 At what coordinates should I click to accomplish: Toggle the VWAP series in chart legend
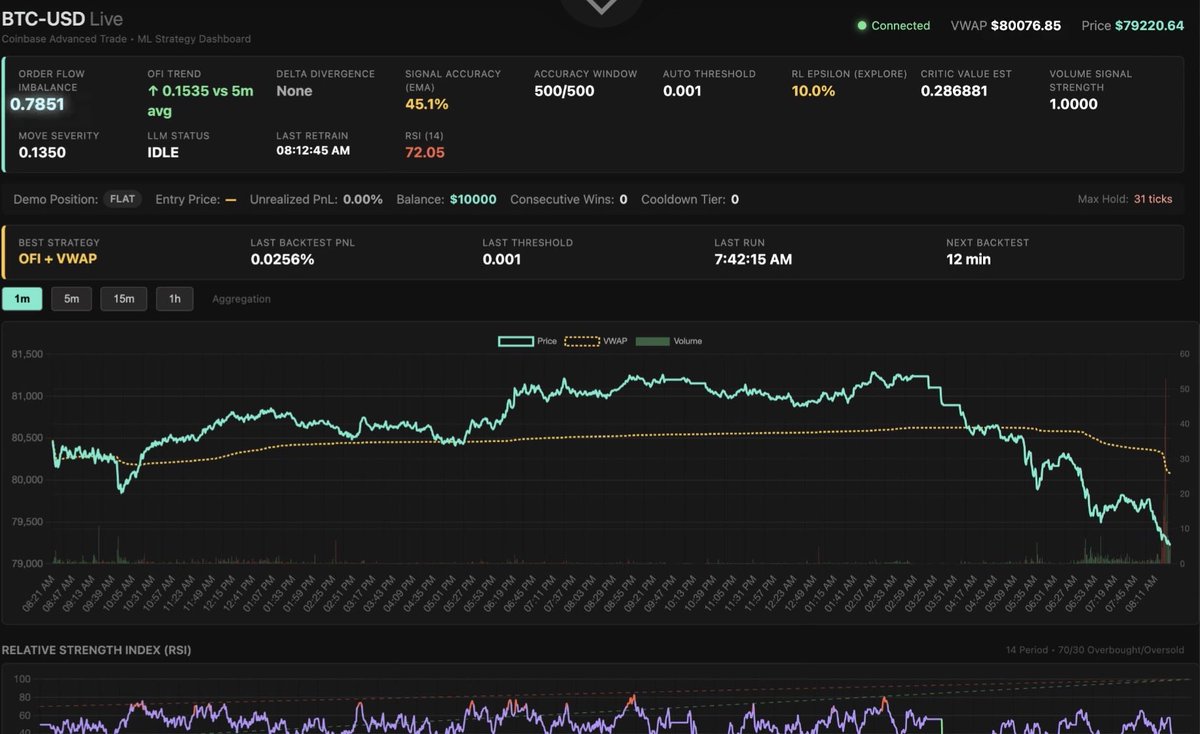pyautogui.click(x=597, y=341)
